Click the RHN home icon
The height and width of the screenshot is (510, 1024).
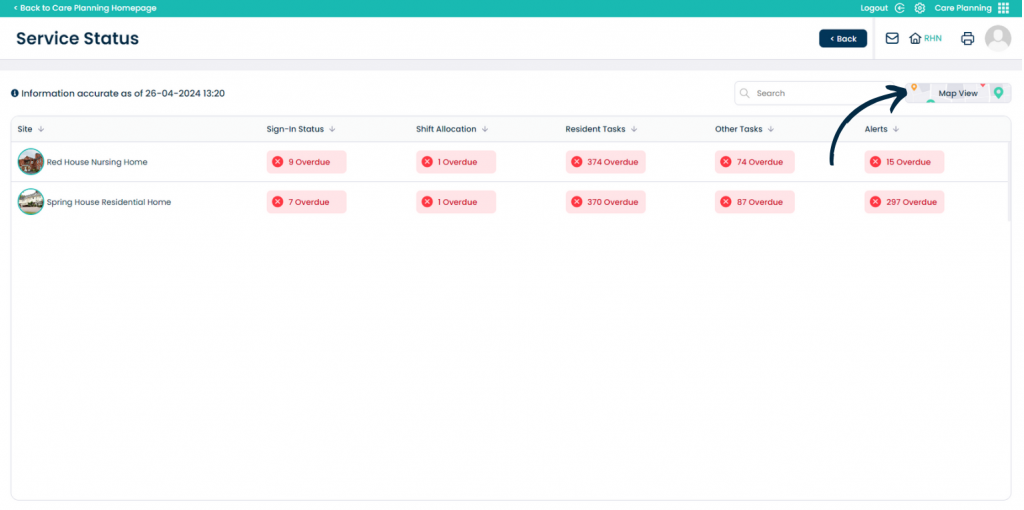point(915,39)
